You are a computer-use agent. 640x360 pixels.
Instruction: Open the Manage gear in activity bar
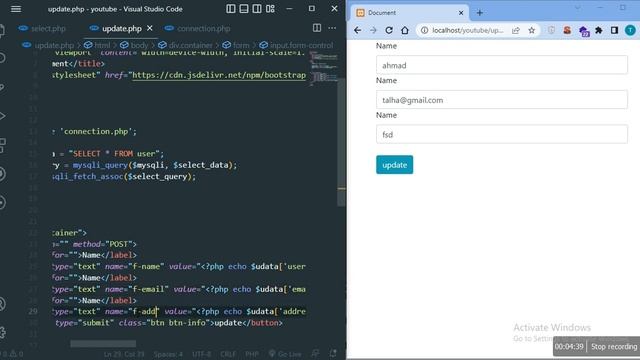[x=2, y=332]
